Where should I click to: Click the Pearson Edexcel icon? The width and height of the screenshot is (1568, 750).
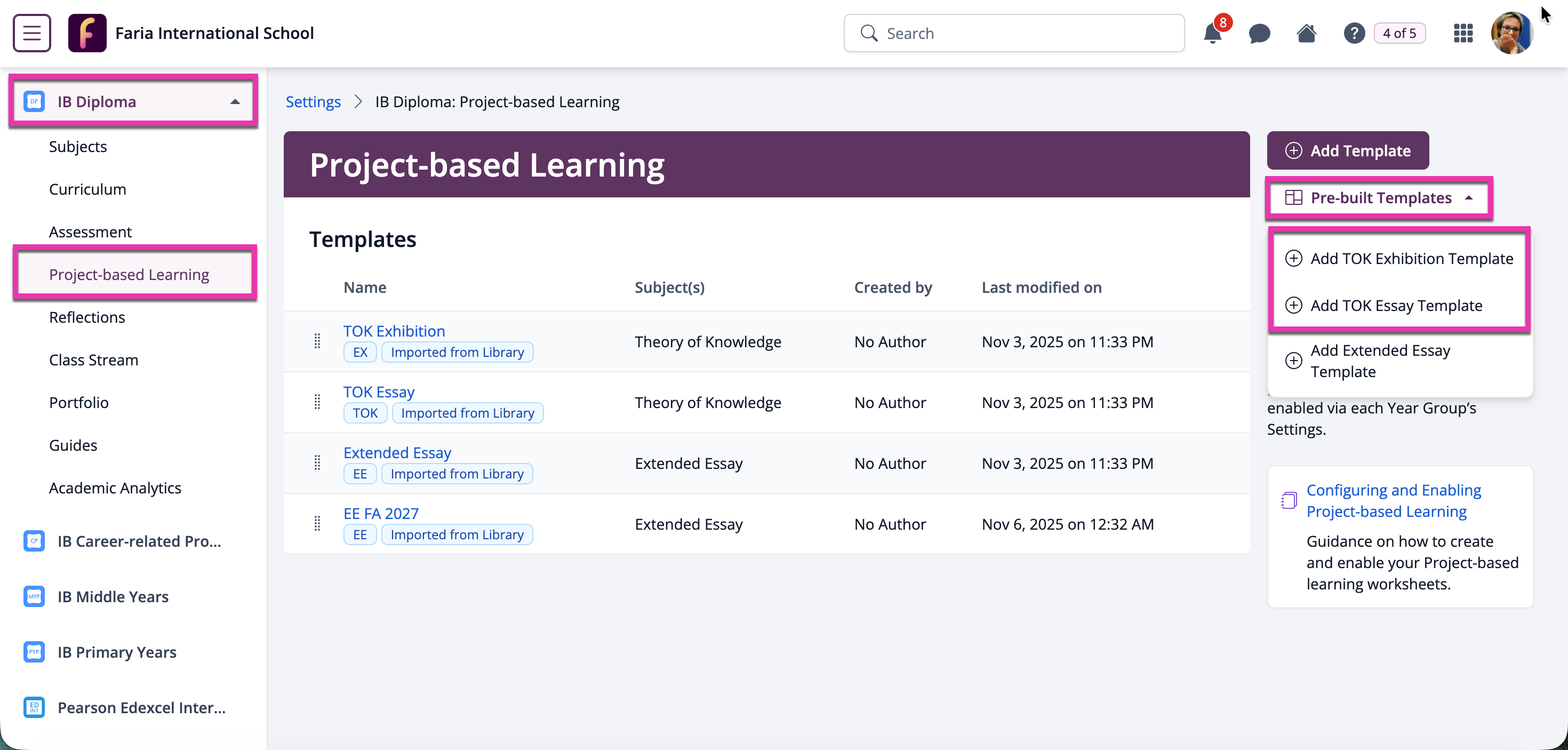pos(34,707)
